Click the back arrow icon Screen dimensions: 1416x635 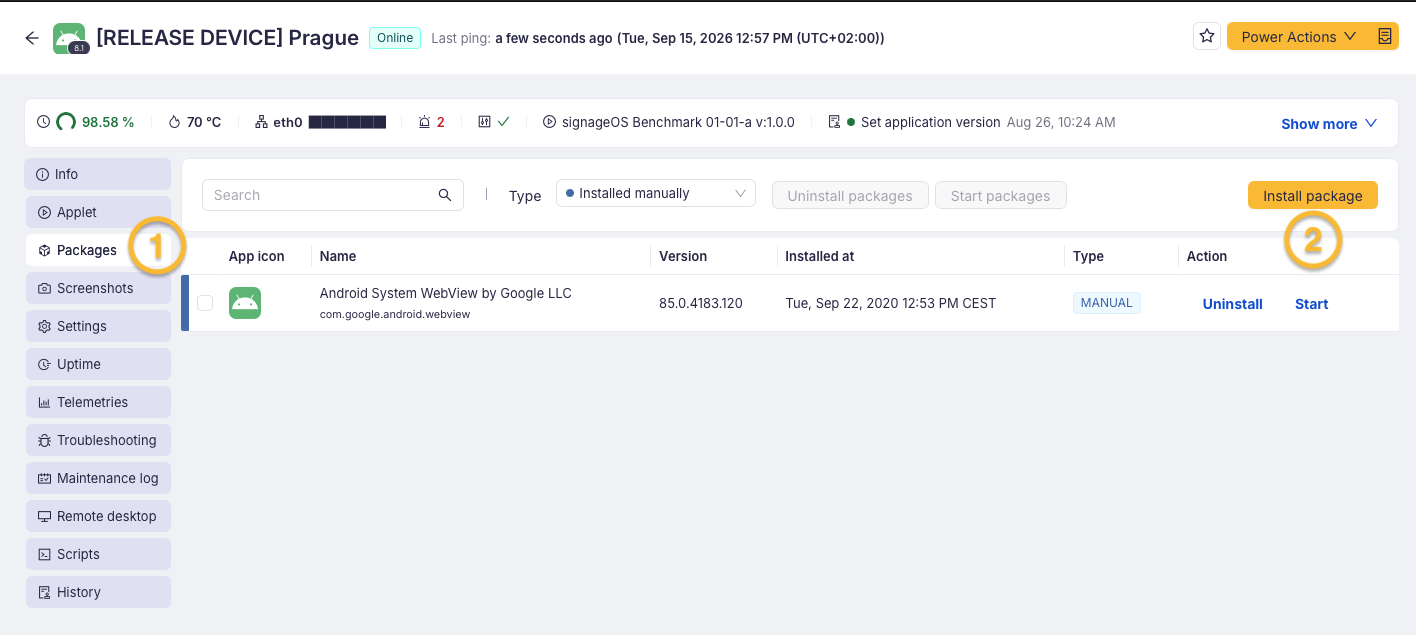(x=32, y=38)
